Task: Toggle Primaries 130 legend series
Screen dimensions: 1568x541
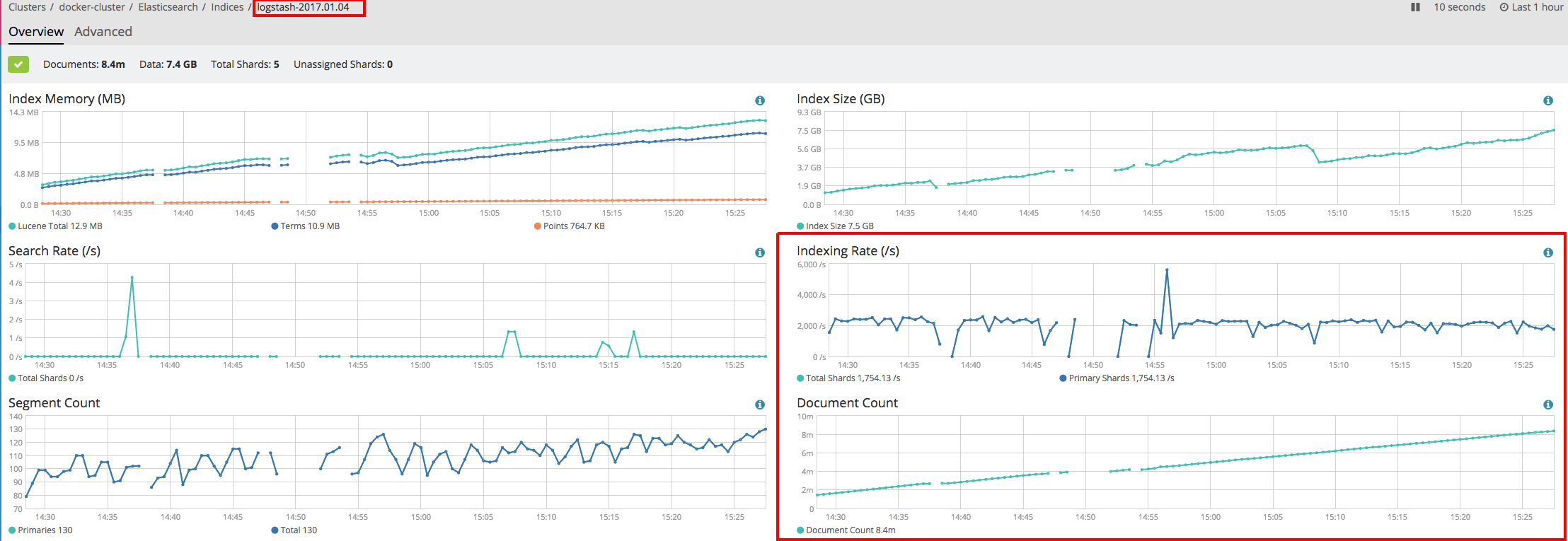Action: click(40, 530)
